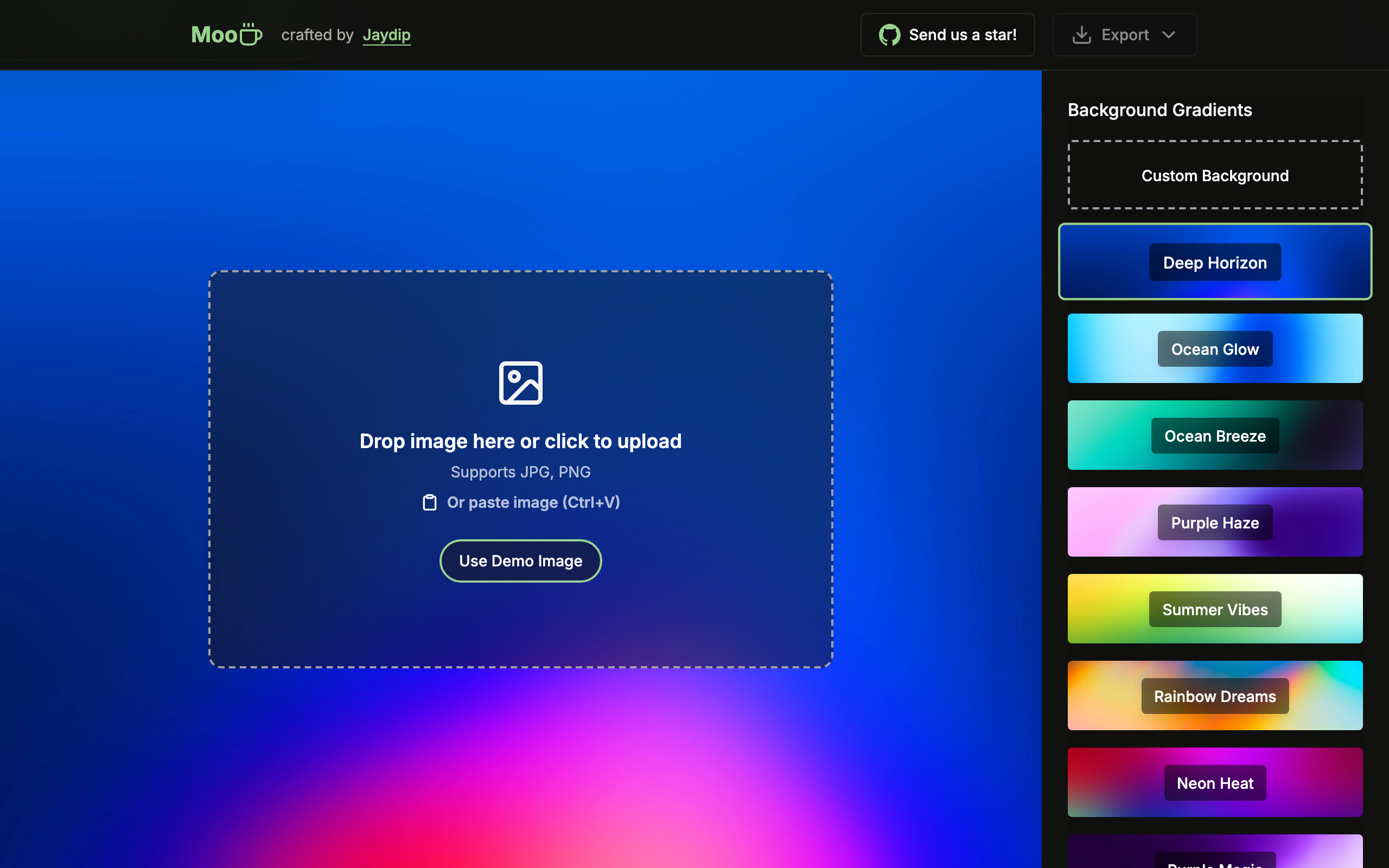
Task: Choose the Custom Background option
Action: click(x=1214, y=175)
